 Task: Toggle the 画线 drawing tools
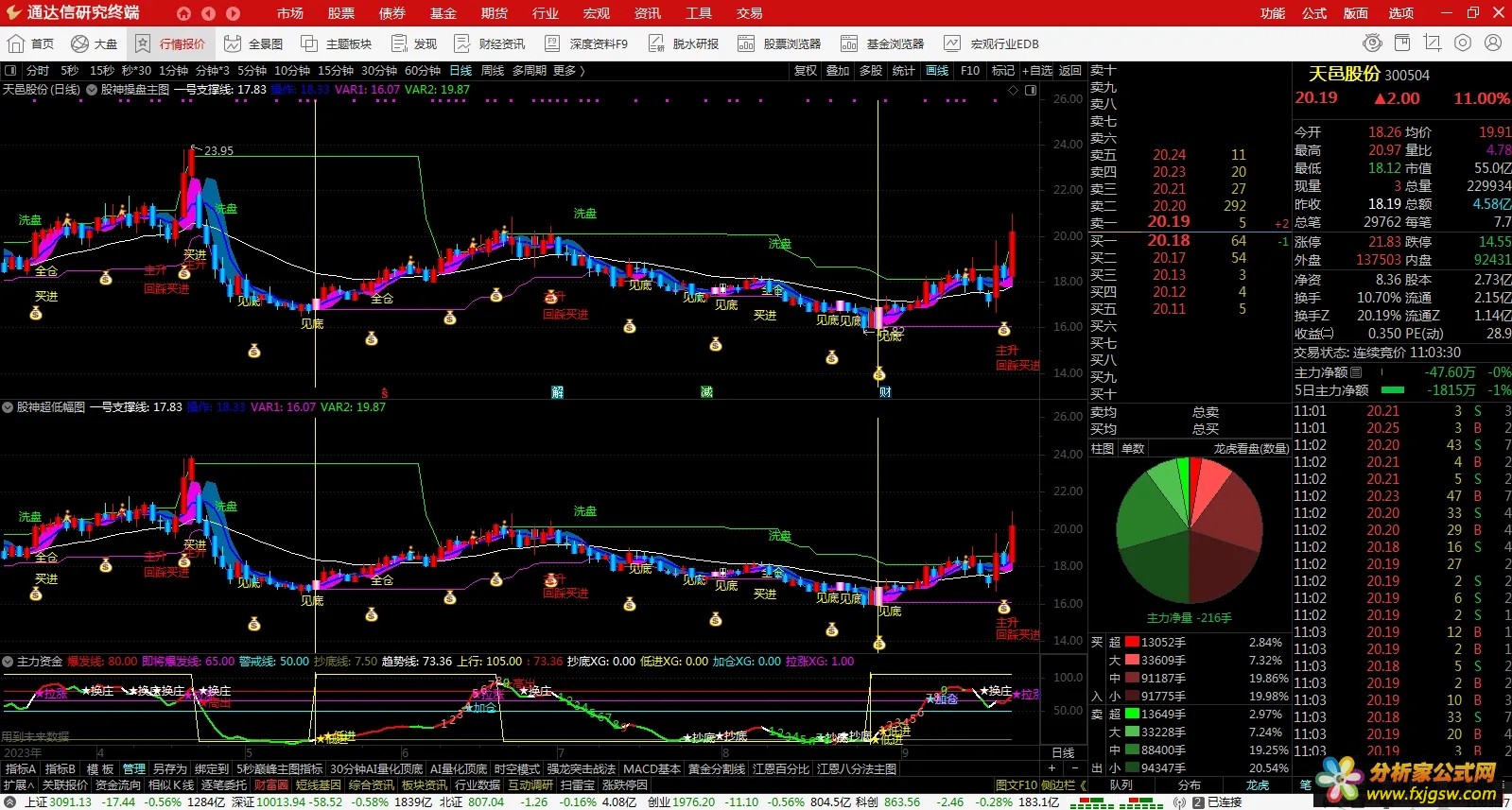(937, 71)
